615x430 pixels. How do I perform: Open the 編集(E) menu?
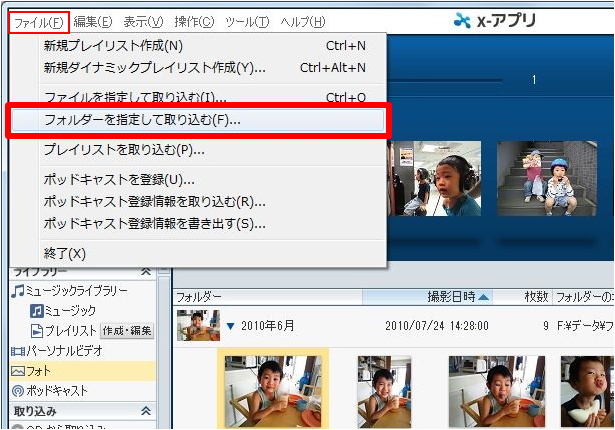click(93, 21)
